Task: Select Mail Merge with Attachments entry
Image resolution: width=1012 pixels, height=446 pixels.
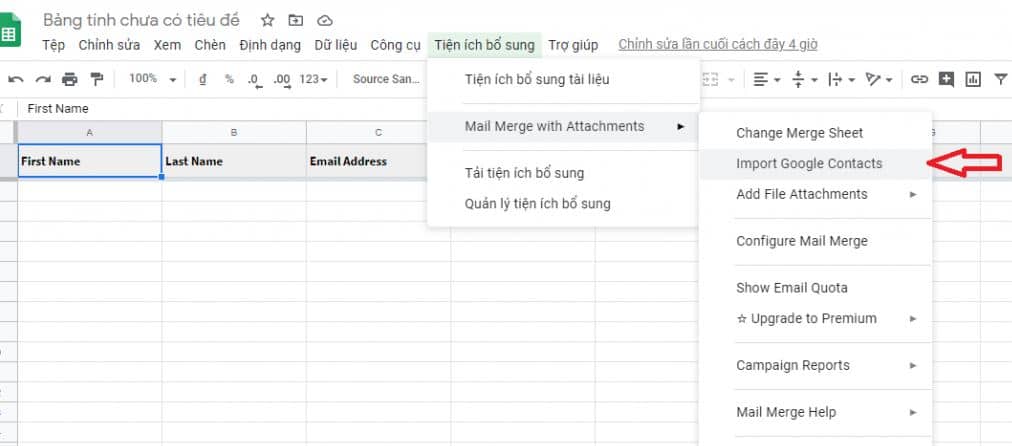Action: click(563, 127)
